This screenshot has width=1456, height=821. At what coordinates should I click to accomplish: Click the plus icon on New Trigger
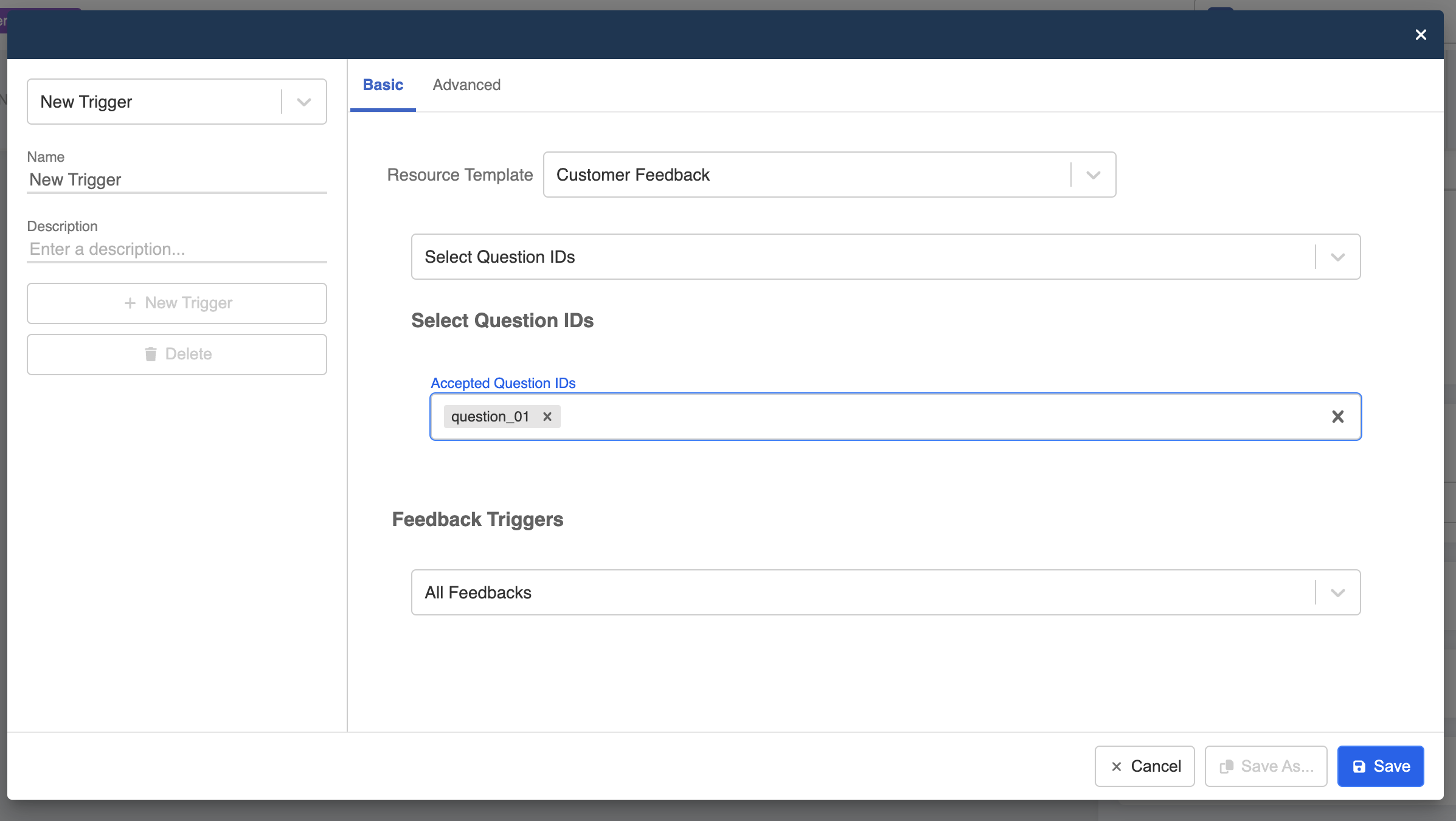(130, 303)
